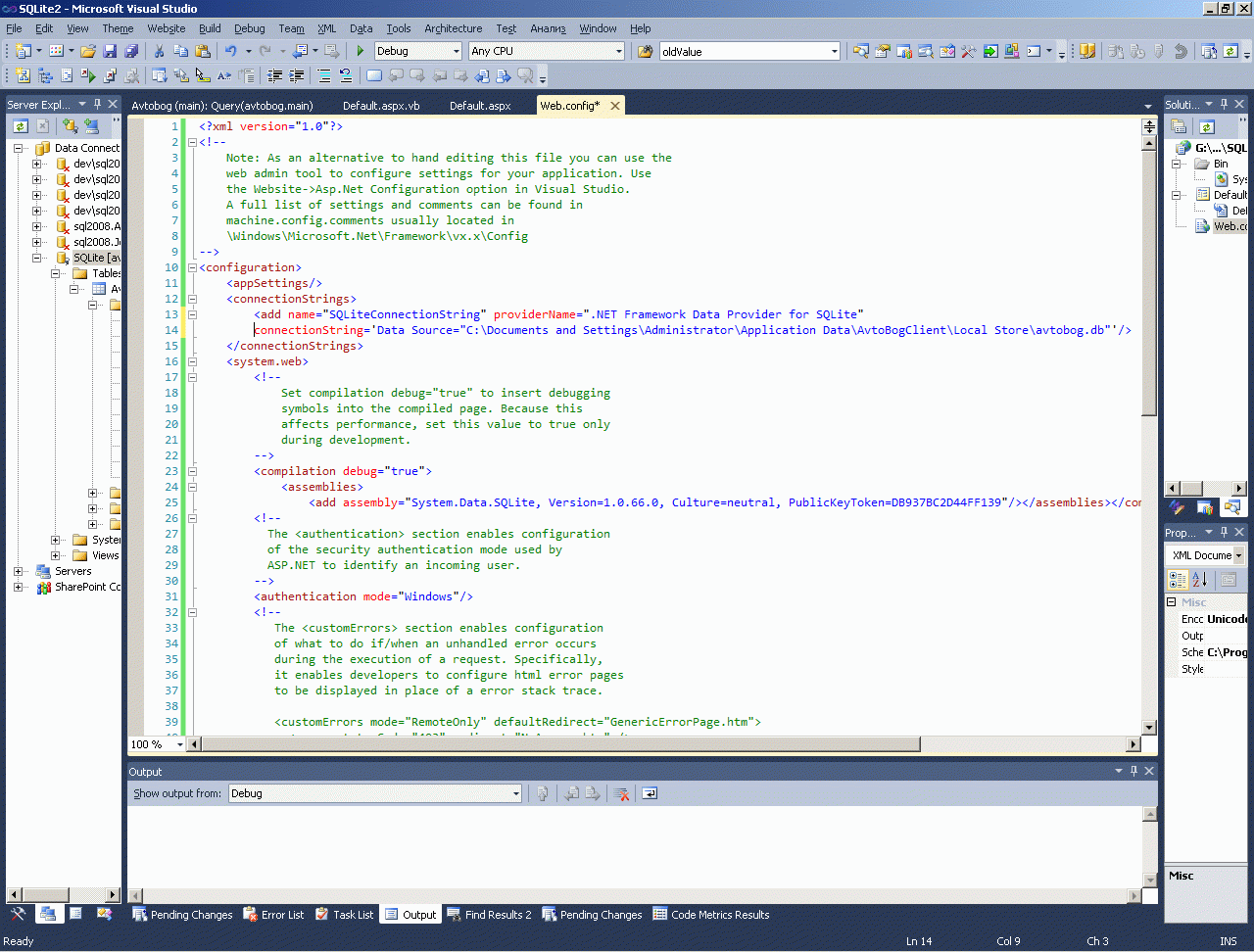The height and width of the screenshot is (952, 1254).
Task: Click the Open File folder icon
Action: coord(88,51)
